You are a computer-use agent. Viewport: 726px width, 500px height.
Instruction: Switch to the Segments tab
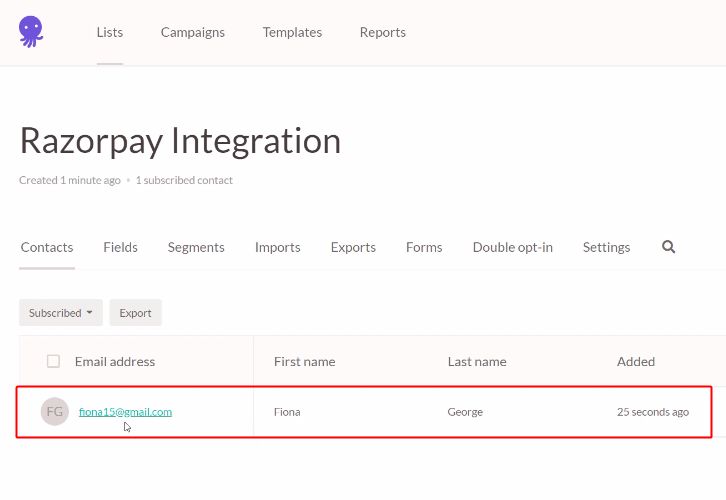pyautogui.click(x=196, y=247)
